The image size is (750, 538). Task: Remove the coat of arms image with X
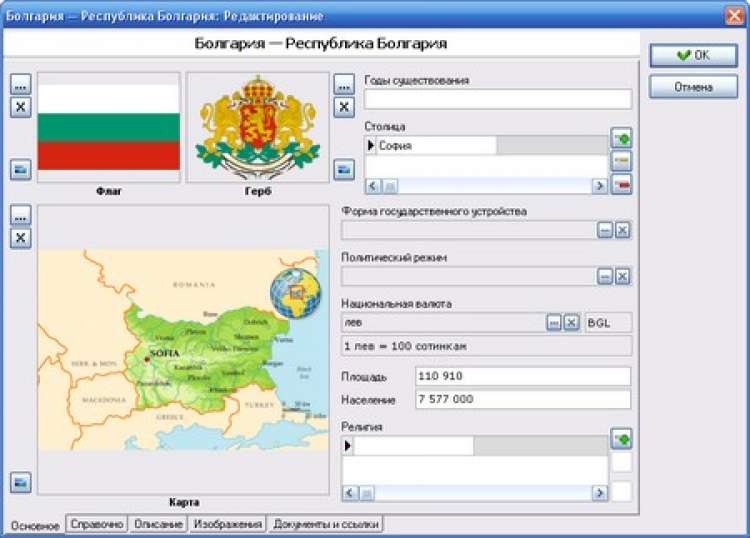tap(344, 107)
